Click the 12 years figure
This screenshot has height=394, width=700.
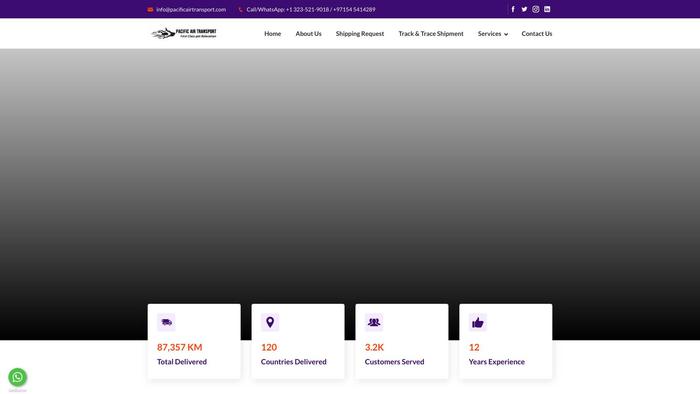[474, 347]
